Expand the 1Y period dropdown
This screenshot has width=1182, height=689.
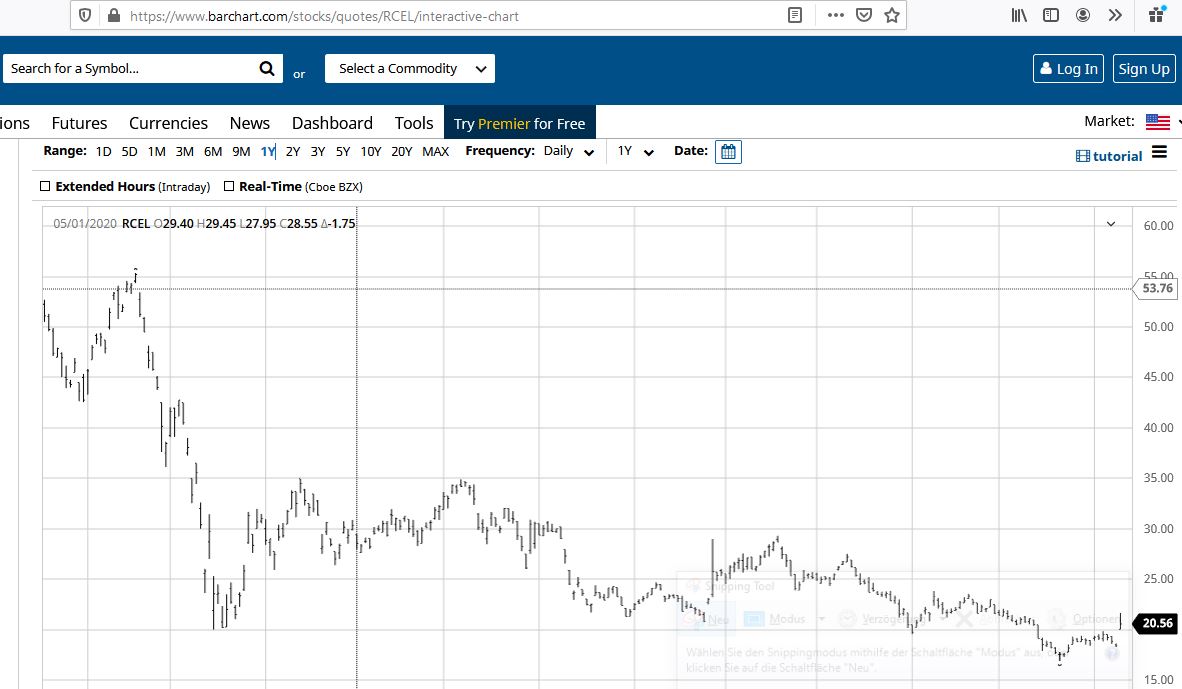pyautogui.click(x=635, y=152)
